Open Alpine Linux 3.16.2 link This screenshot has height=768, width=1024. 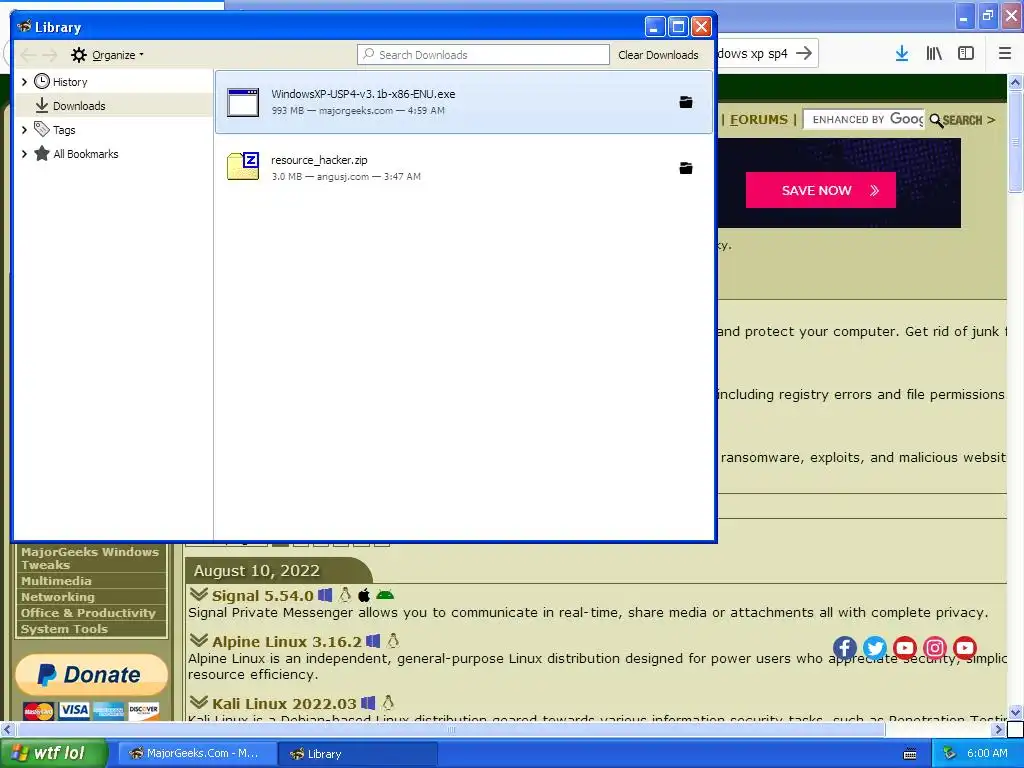point(287,641)
